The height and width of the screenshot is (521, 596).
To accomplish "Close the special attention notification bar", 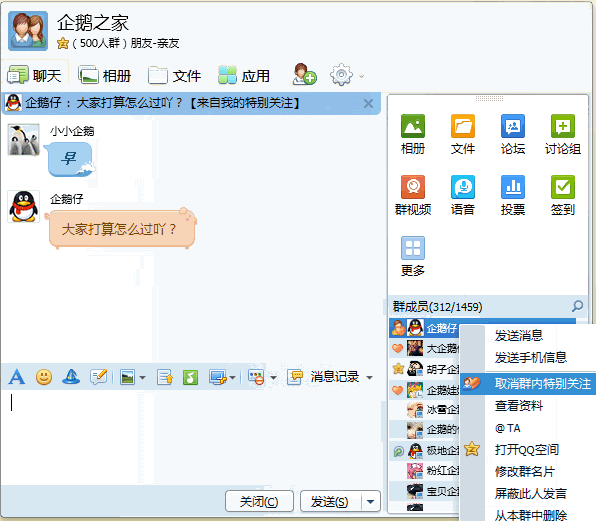I will tap(368, 103).
